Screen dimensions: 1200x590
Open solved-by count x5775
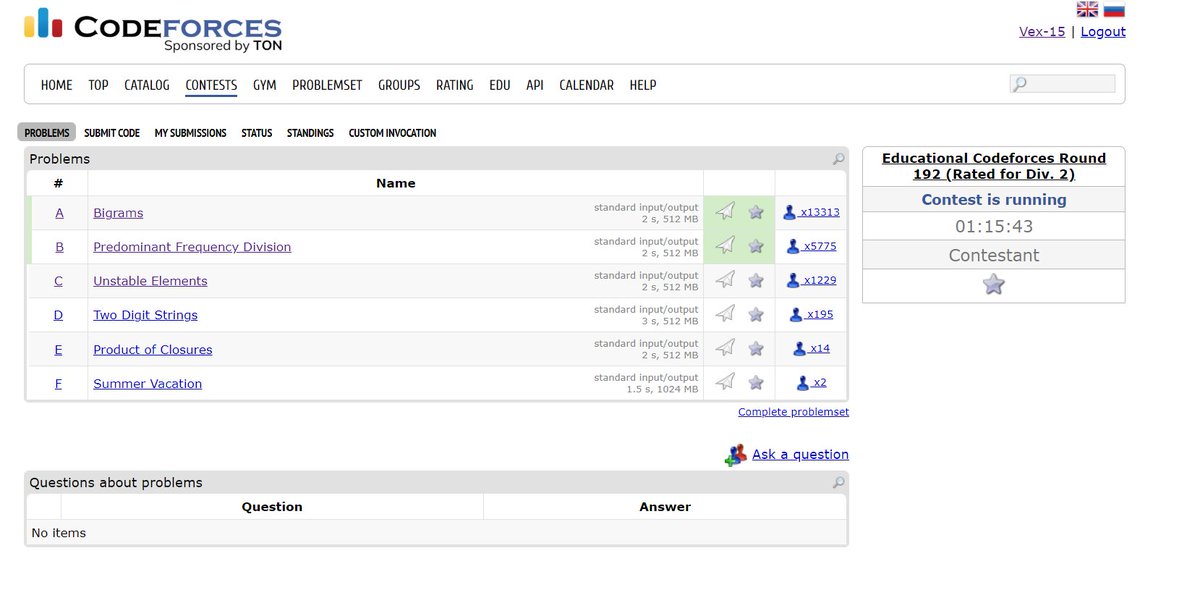[811, 246]
